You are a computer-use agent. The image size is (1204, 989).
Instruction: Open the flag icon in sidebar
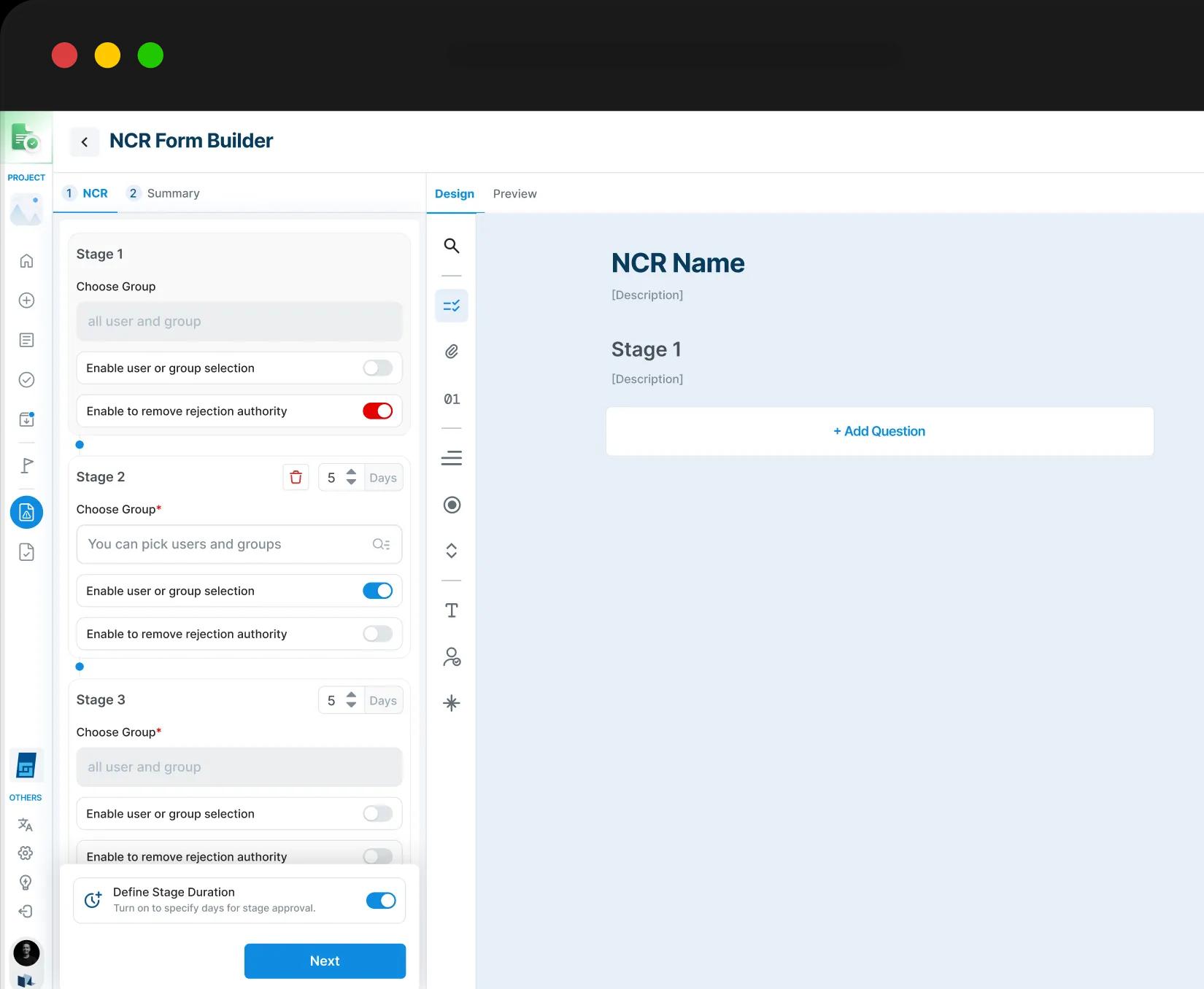[x=26, y=465]
